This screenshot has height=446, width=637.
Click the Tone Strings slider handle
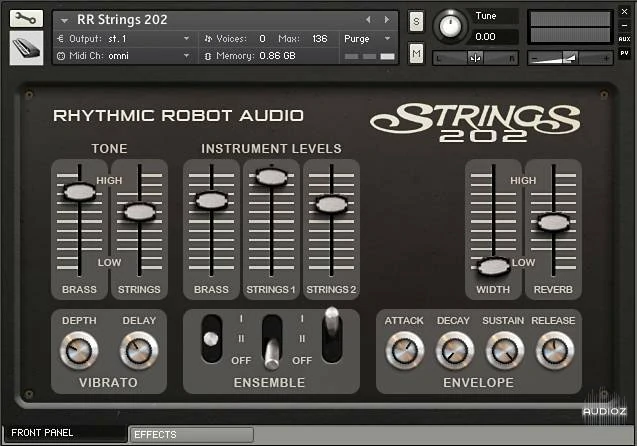139,212
